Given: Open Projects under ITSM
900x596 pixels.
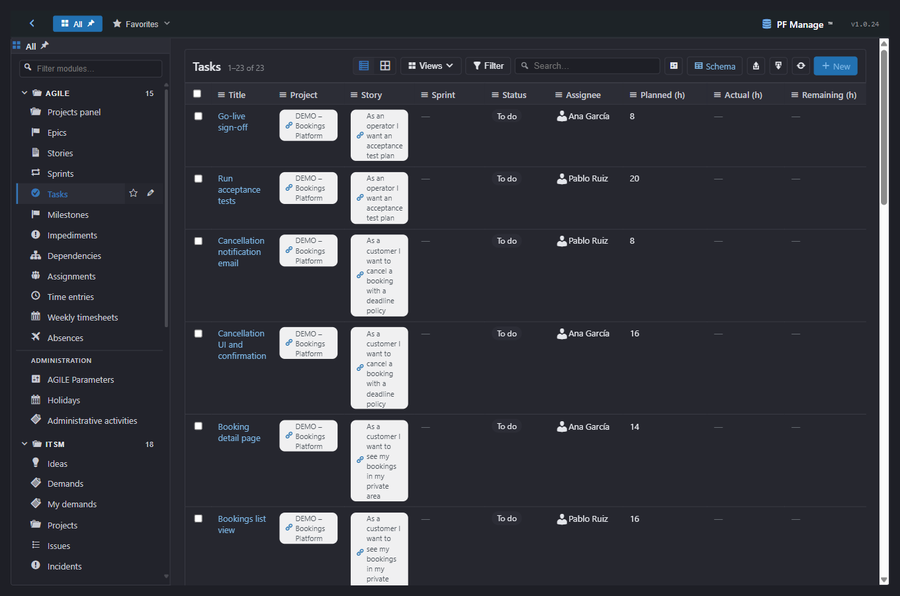Looking at the screenshot, I should coord(62,525).
